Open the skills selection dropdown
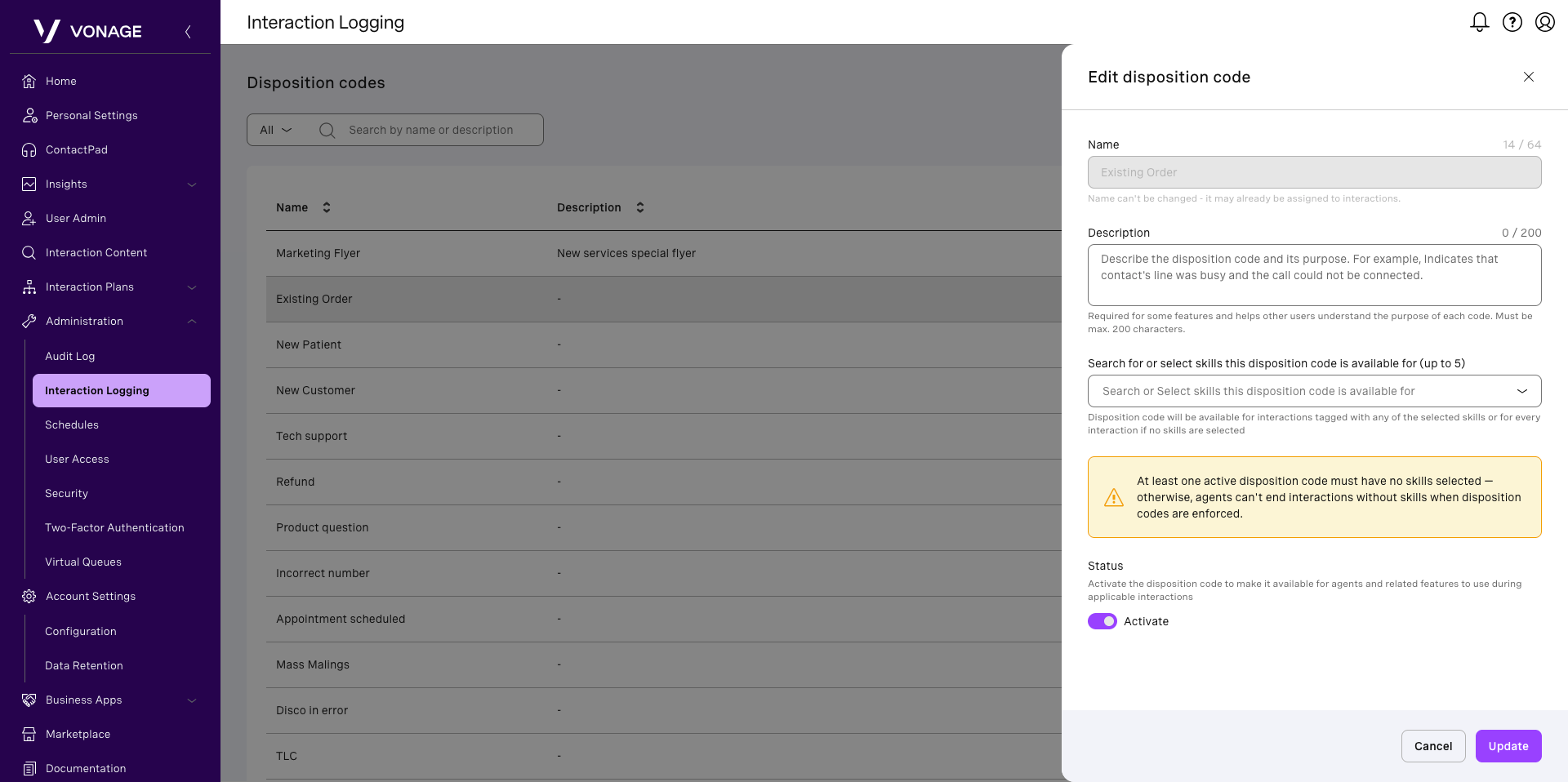This screenshot has height=782, width=1568. point(1313,391)
